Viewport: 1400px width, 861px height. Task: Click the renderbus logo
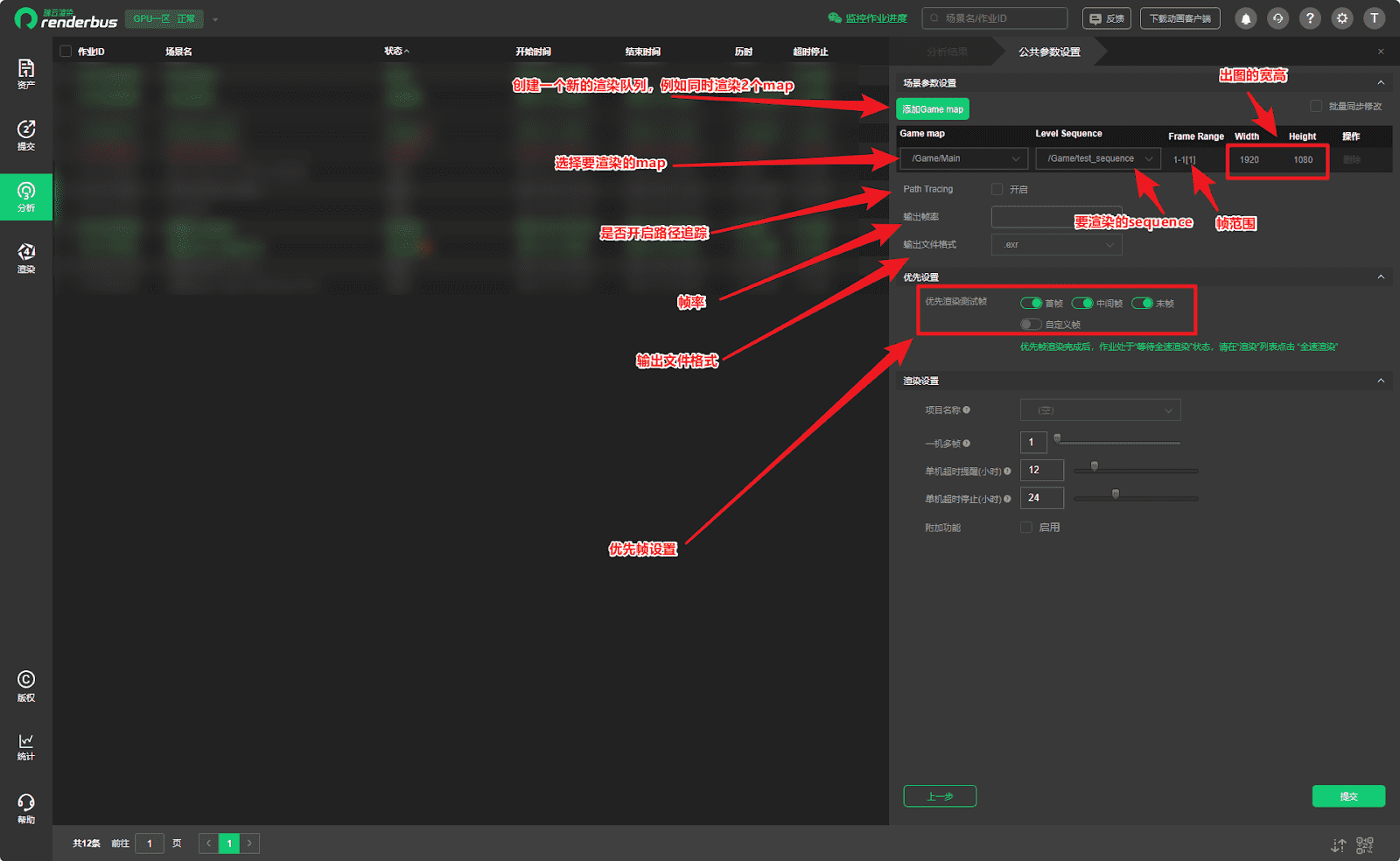[66, 18]
